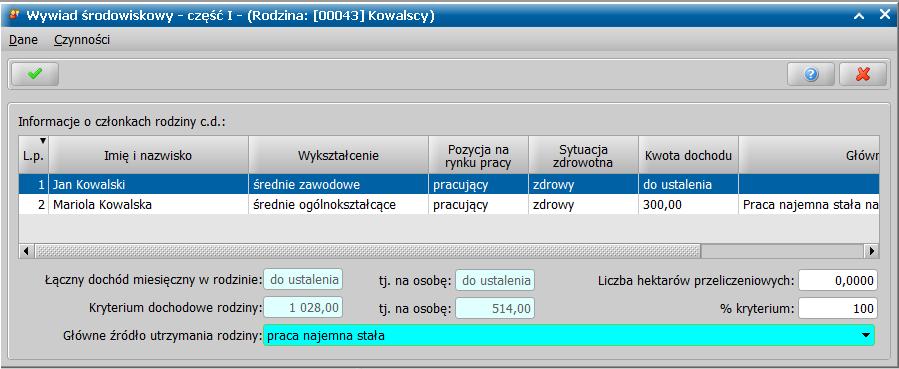The width and height of the screenshot is (899, 369).
Task: Click Pozycja na rynku pracy header
Action: (478, 155)
